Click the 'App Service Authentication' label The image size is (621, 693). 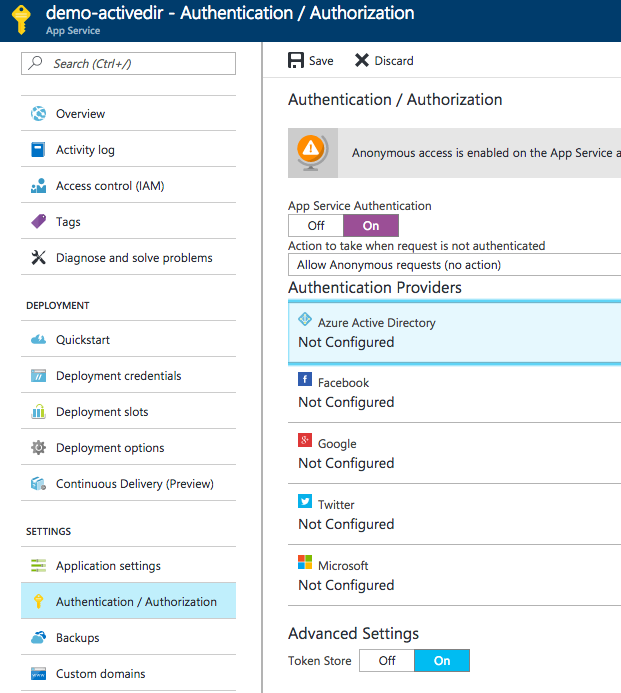point(360,206)
